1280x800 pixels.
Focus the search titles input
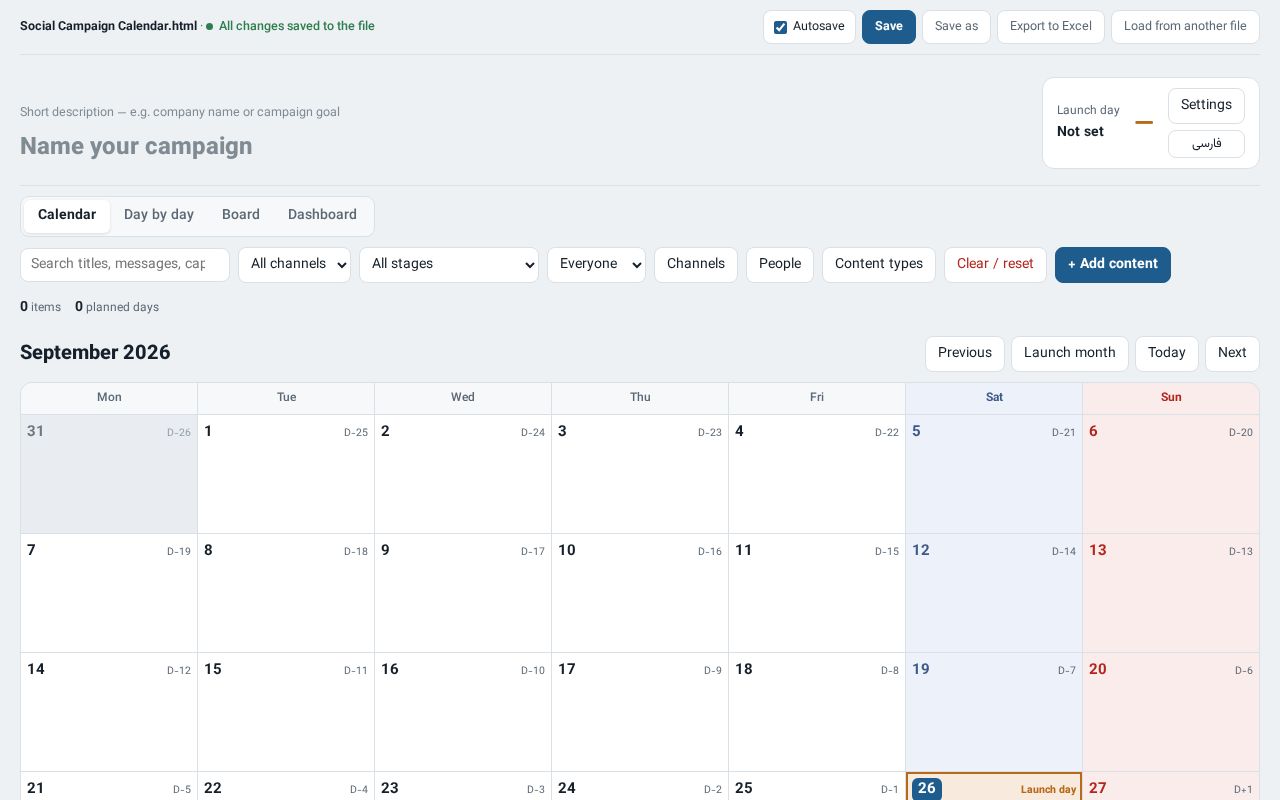pos(125,264)
